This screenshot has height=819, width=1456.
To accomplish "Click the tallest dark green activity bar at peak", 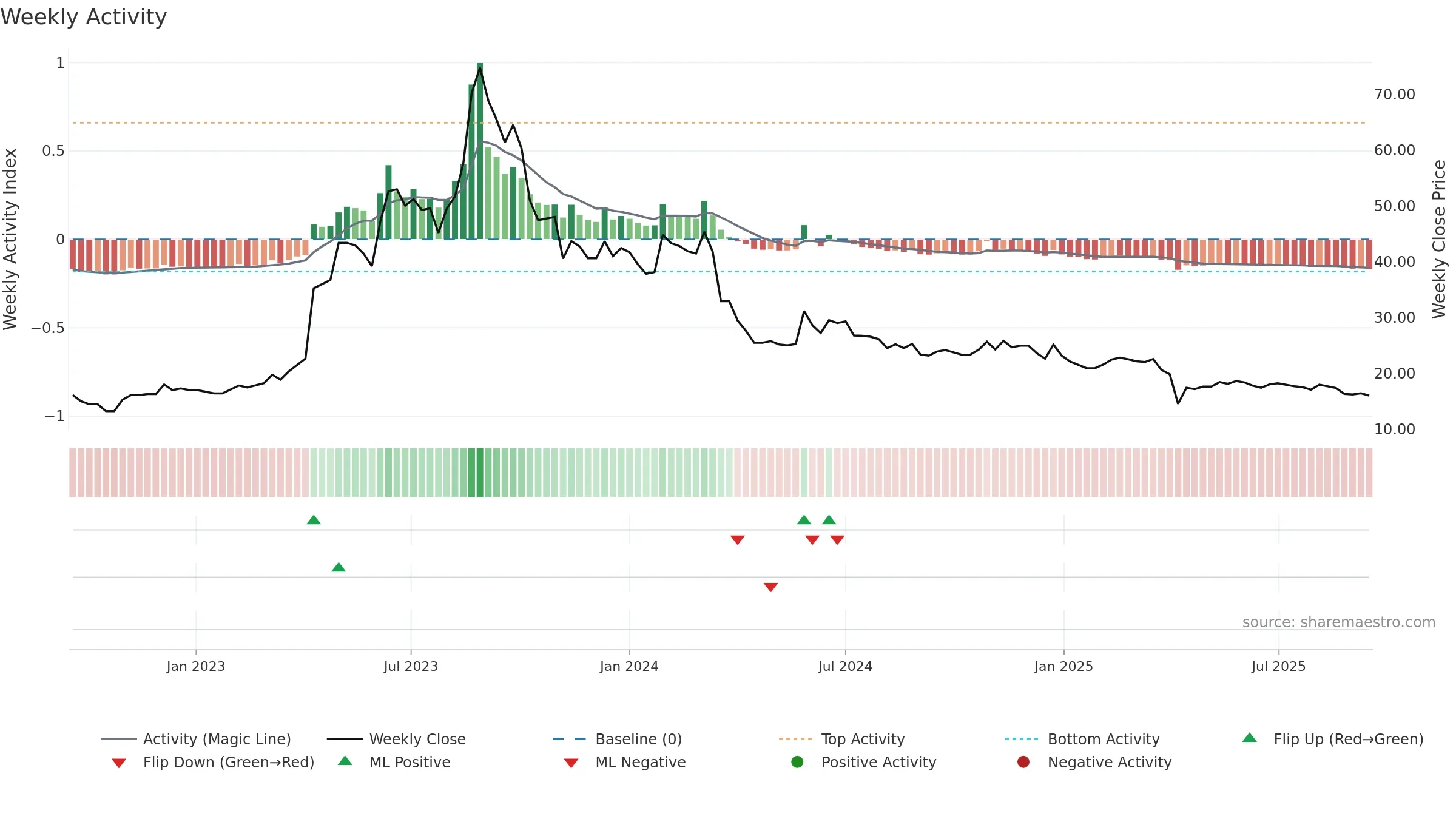I will click(x=480, y=151).
